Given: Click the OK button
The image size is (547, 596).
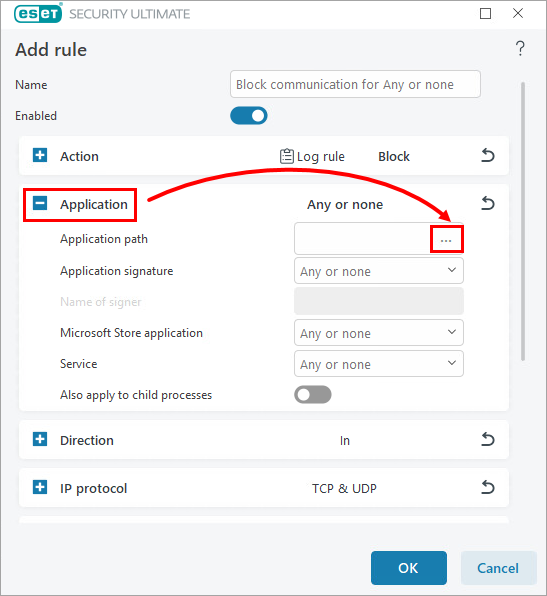Looking at the screenshot, I should (x=409, y=568).
